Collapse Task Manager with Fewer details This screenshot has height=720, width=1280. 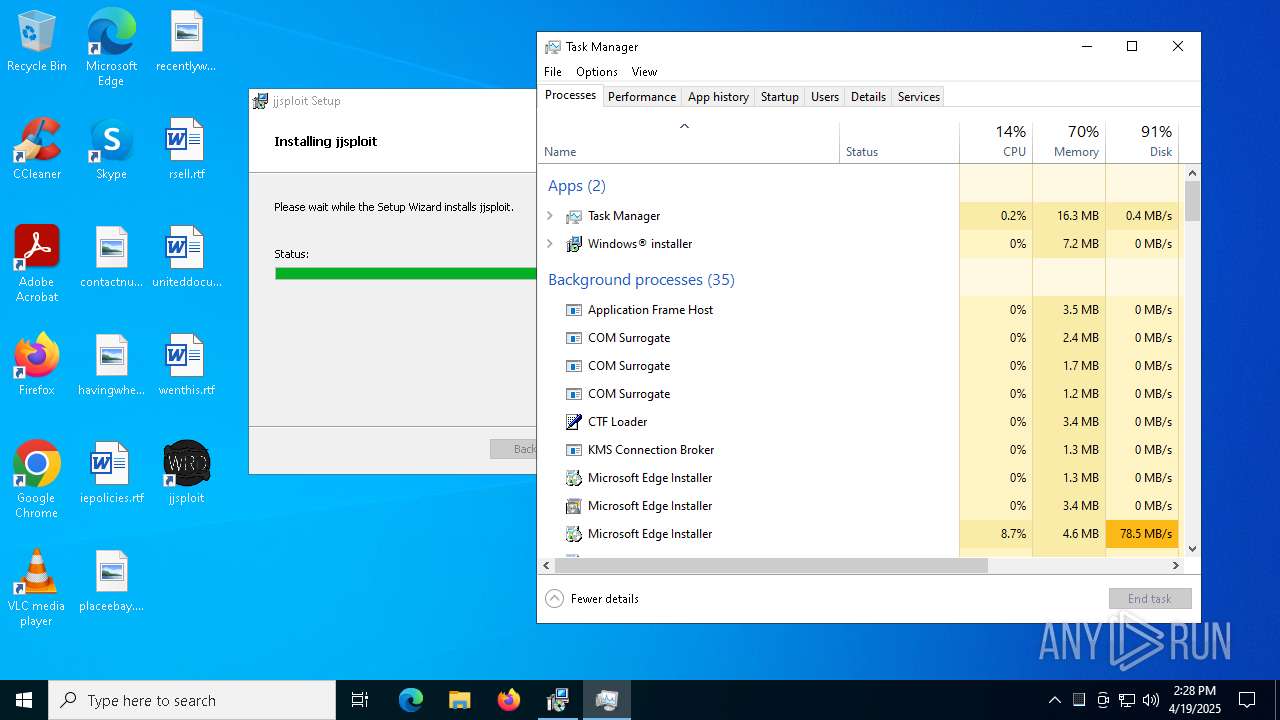coord(592,598)
